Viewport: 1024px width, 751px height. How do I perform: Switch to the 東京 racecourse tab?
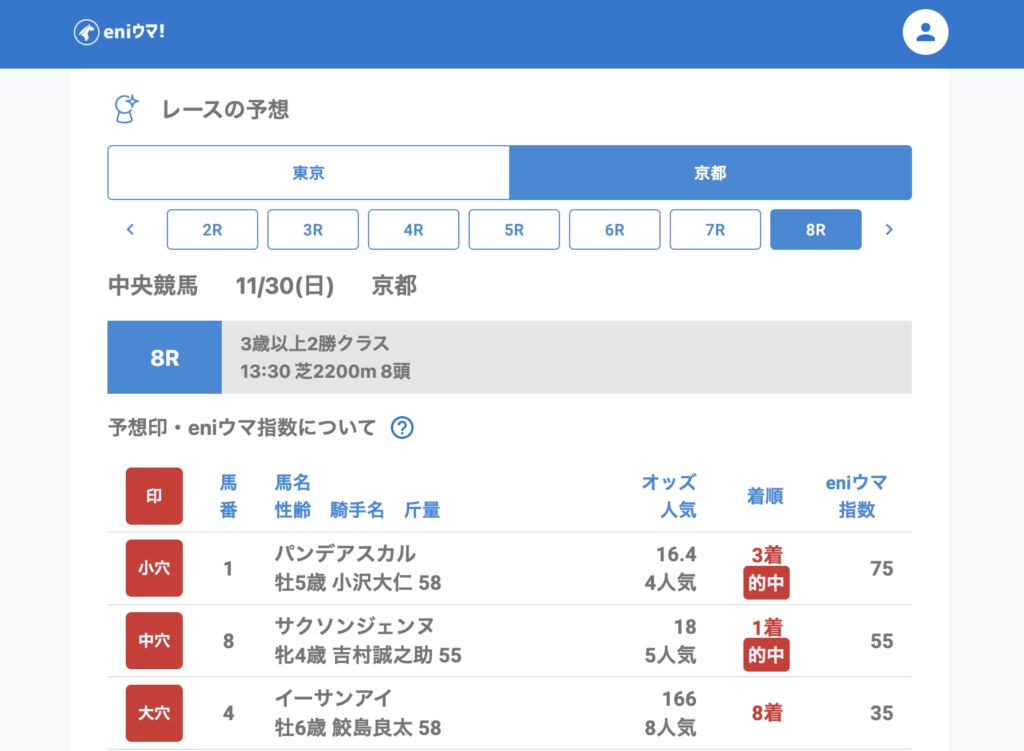[308, 173]
